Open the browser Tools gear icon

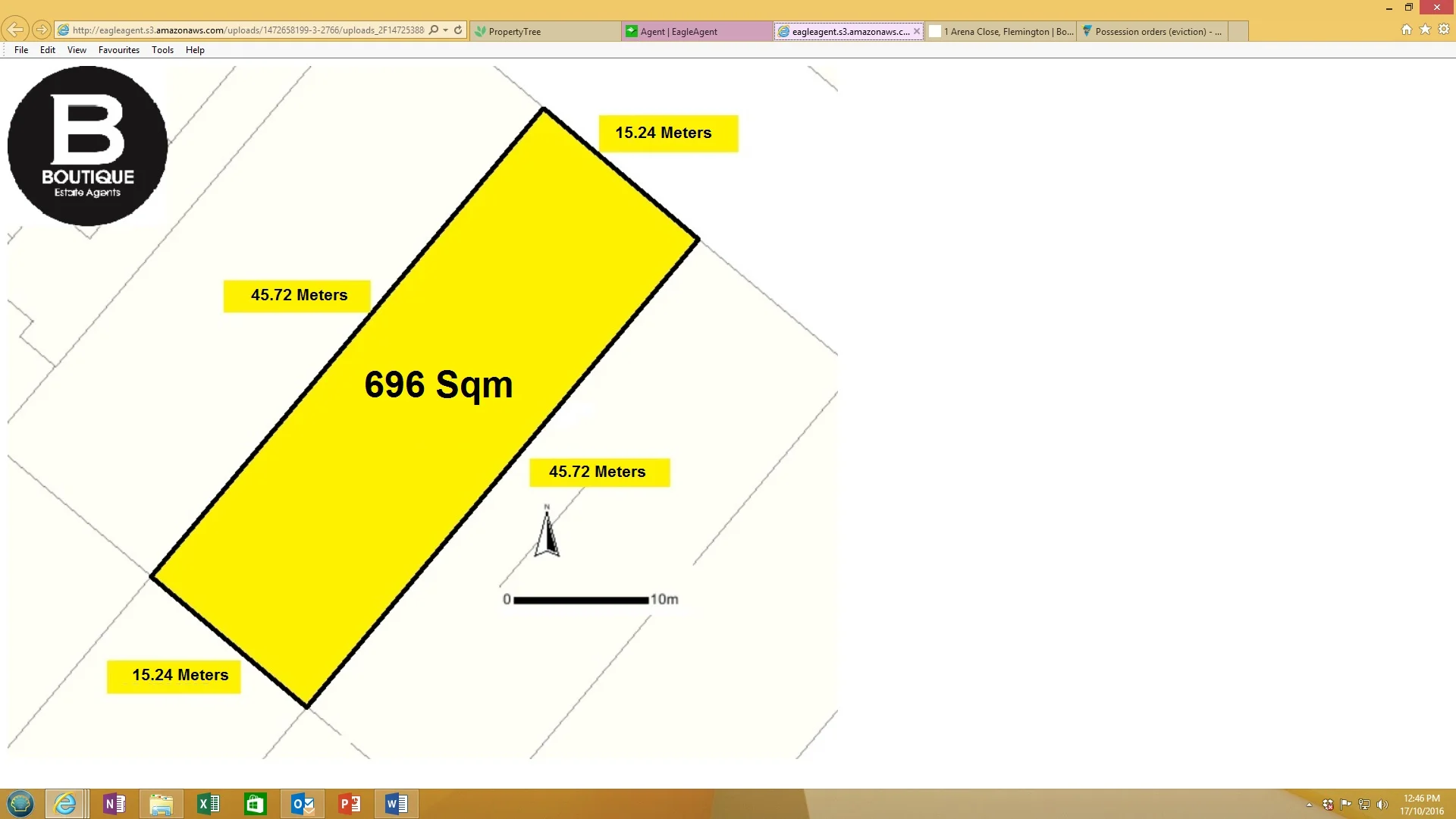(x=1444, y=30)
